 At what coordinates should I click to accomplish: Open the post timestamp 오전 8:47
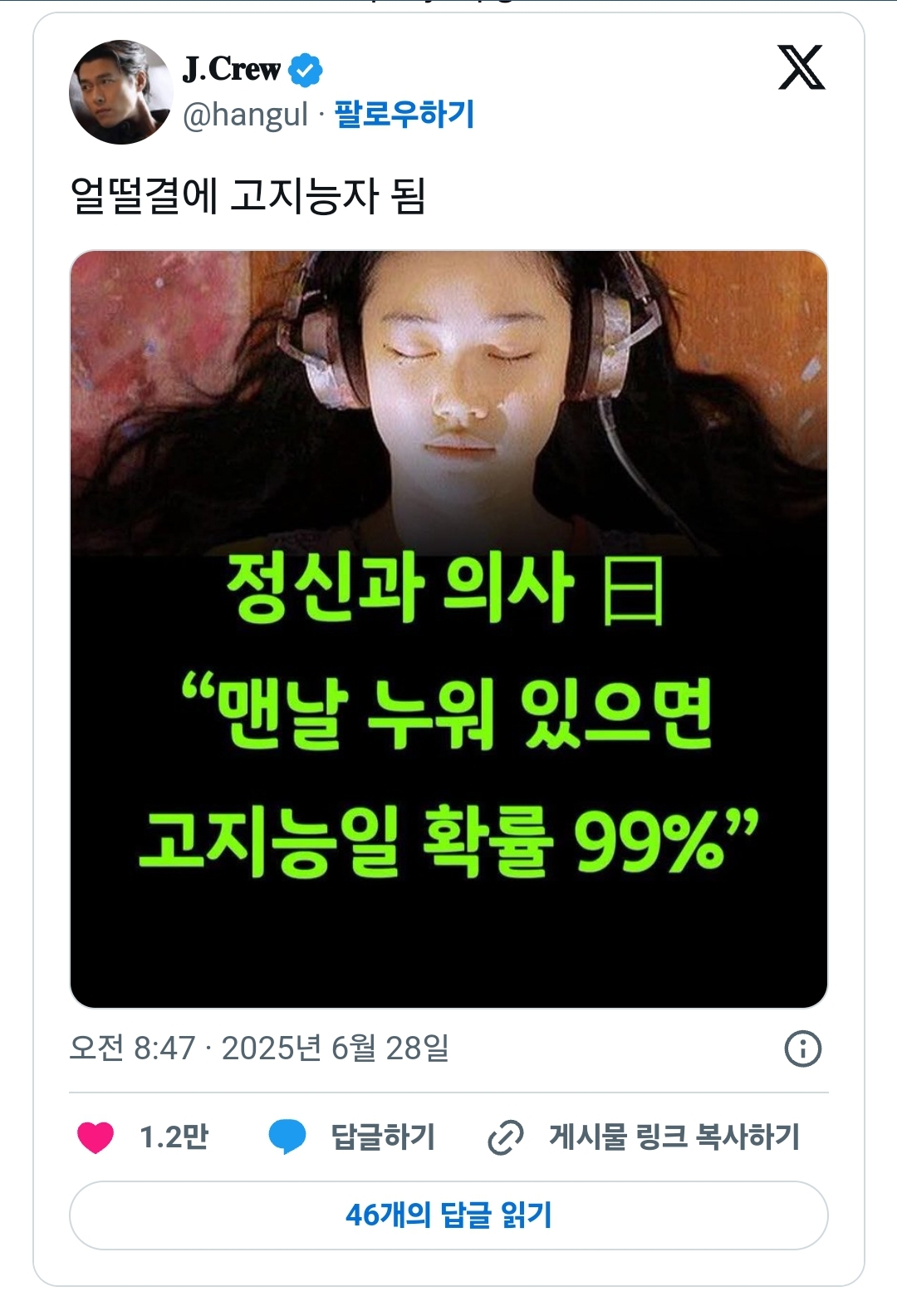pyautogui.click(x=132, y=1048)
